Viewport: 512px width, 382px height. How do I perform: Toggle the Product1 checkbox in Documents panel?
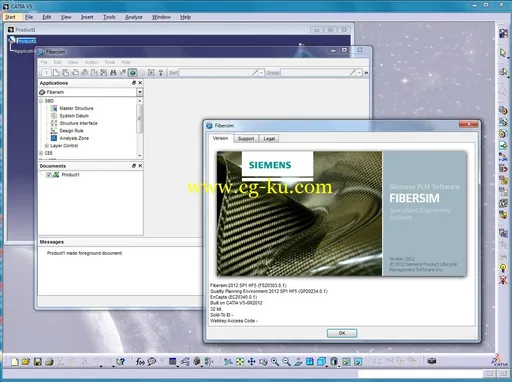[49, 175]
